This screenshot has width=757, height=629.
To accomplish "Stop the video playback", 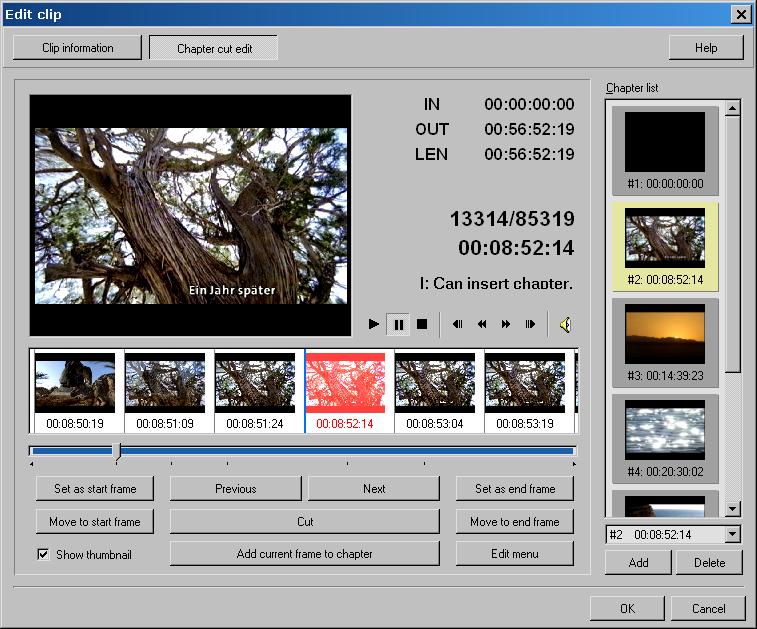I will coord(422,324).
